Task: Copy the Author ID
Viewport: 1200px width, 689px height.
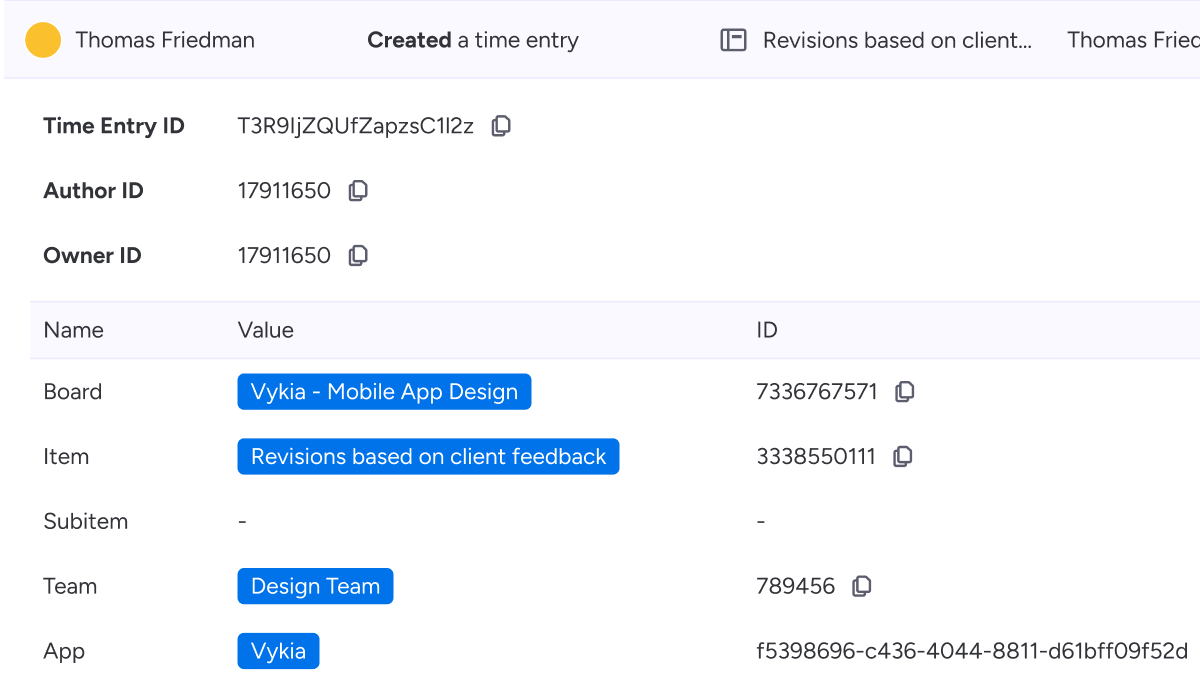Action: point(357,190)
